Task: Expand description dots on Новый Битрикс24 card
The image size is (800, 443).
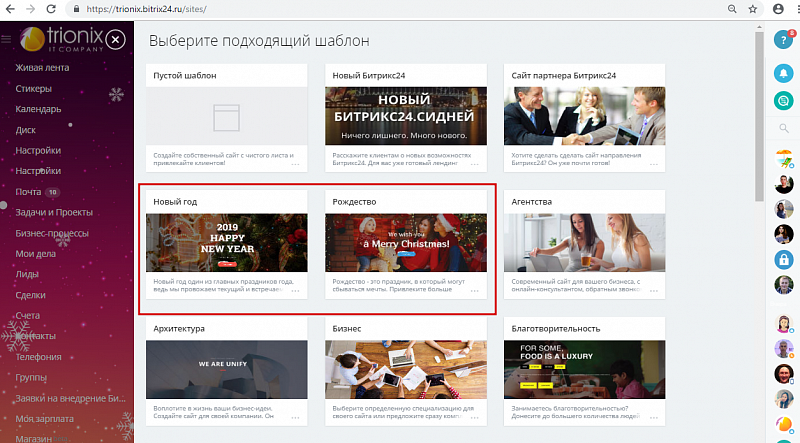Action: (474, 164)
